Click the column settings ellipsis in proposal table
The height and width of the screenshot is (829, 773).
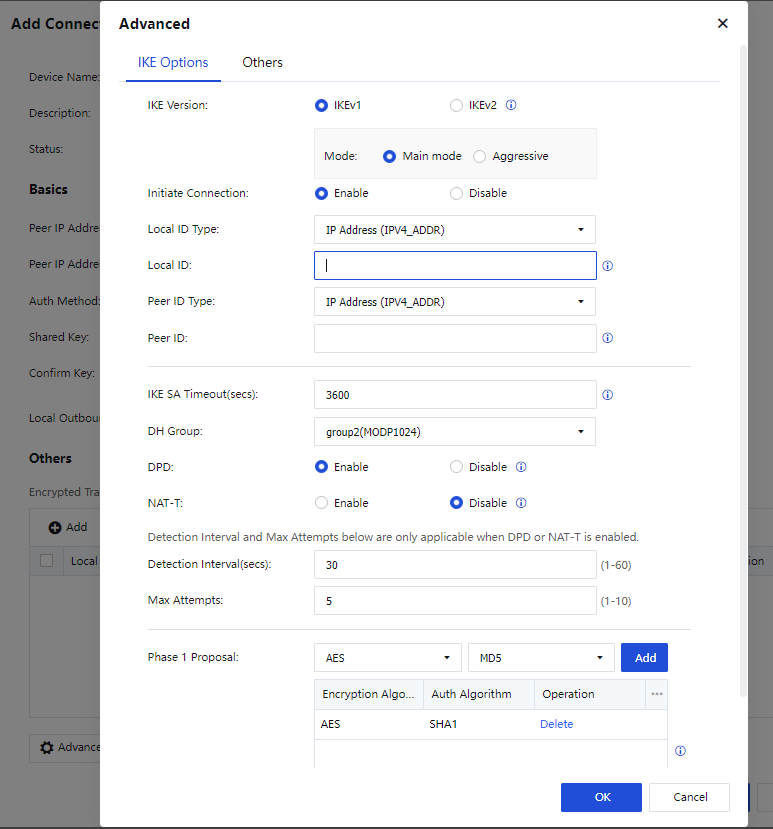[x=657, y=694]
